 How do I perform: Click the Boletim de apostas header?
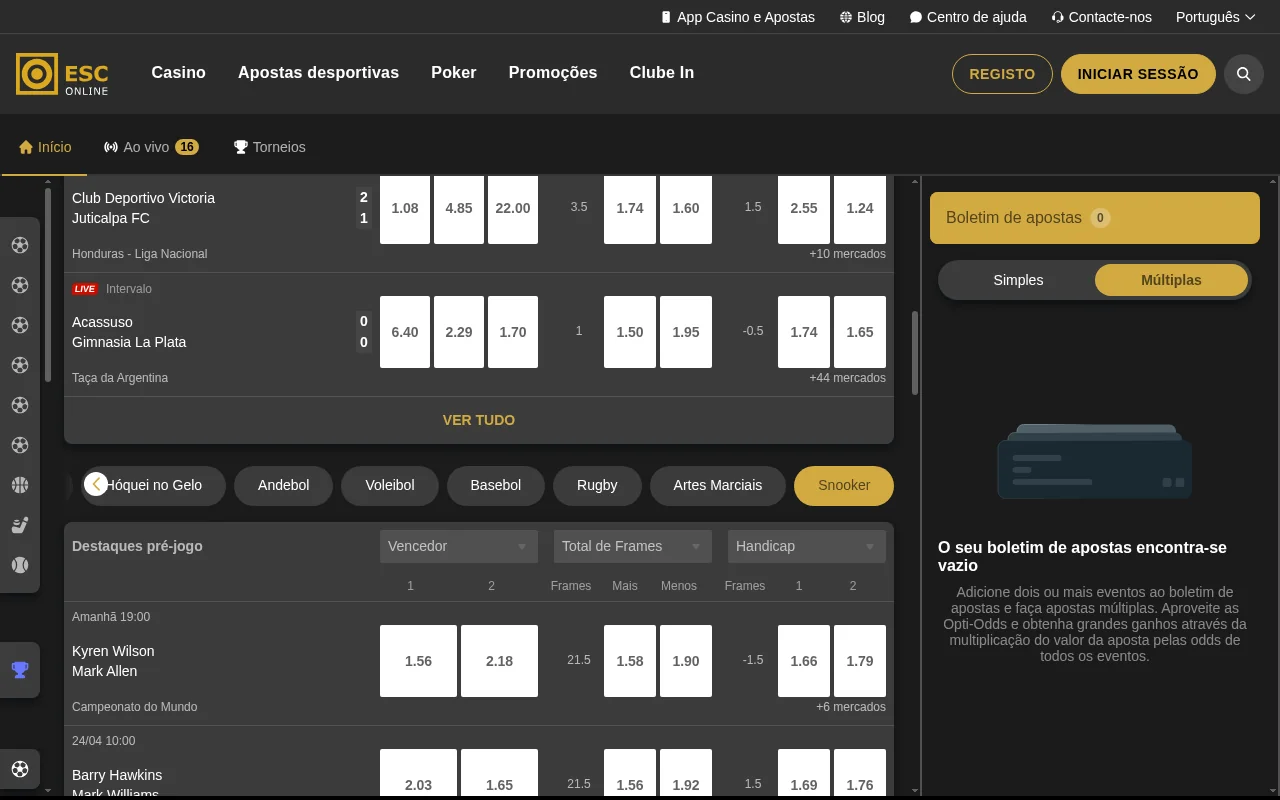tap(1095, 218)
